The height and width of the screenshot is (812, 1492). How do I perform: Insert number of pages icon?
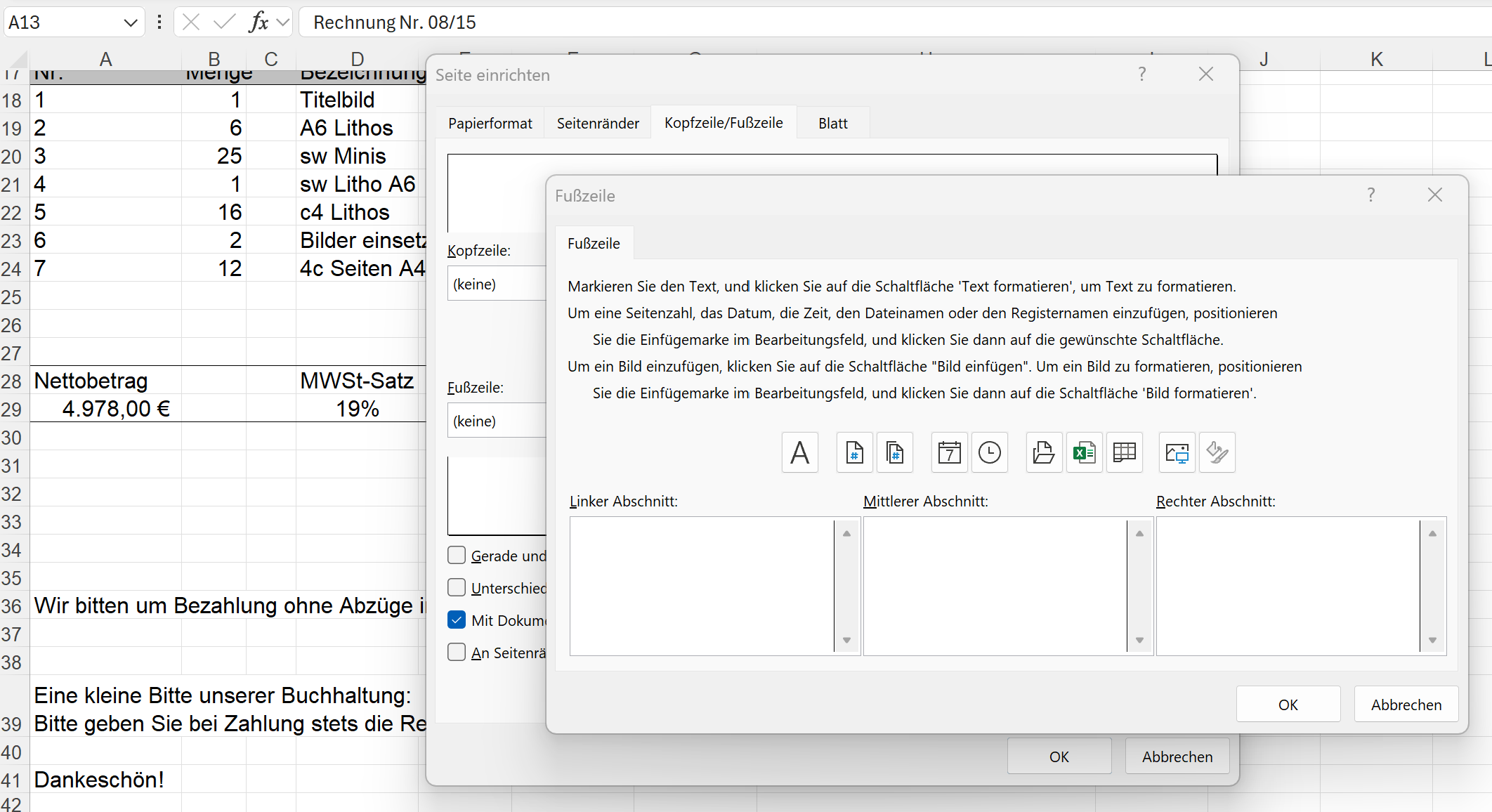[x=895, y=452]
